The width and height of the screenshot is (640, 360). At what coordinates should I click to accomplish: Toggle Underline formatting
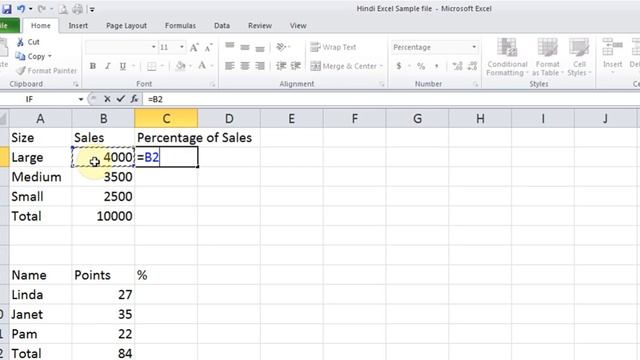[x=122, y=66]
